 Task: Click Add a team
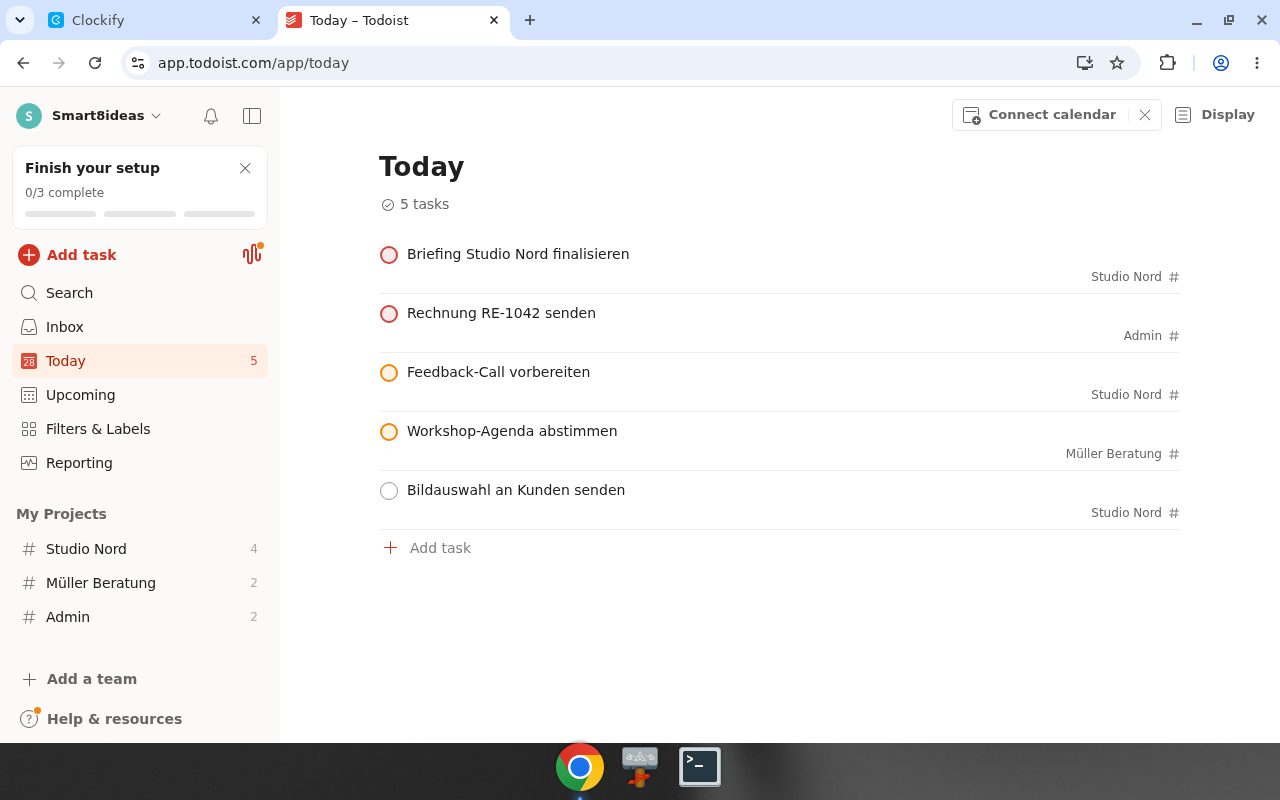click(x=80, y=679)
